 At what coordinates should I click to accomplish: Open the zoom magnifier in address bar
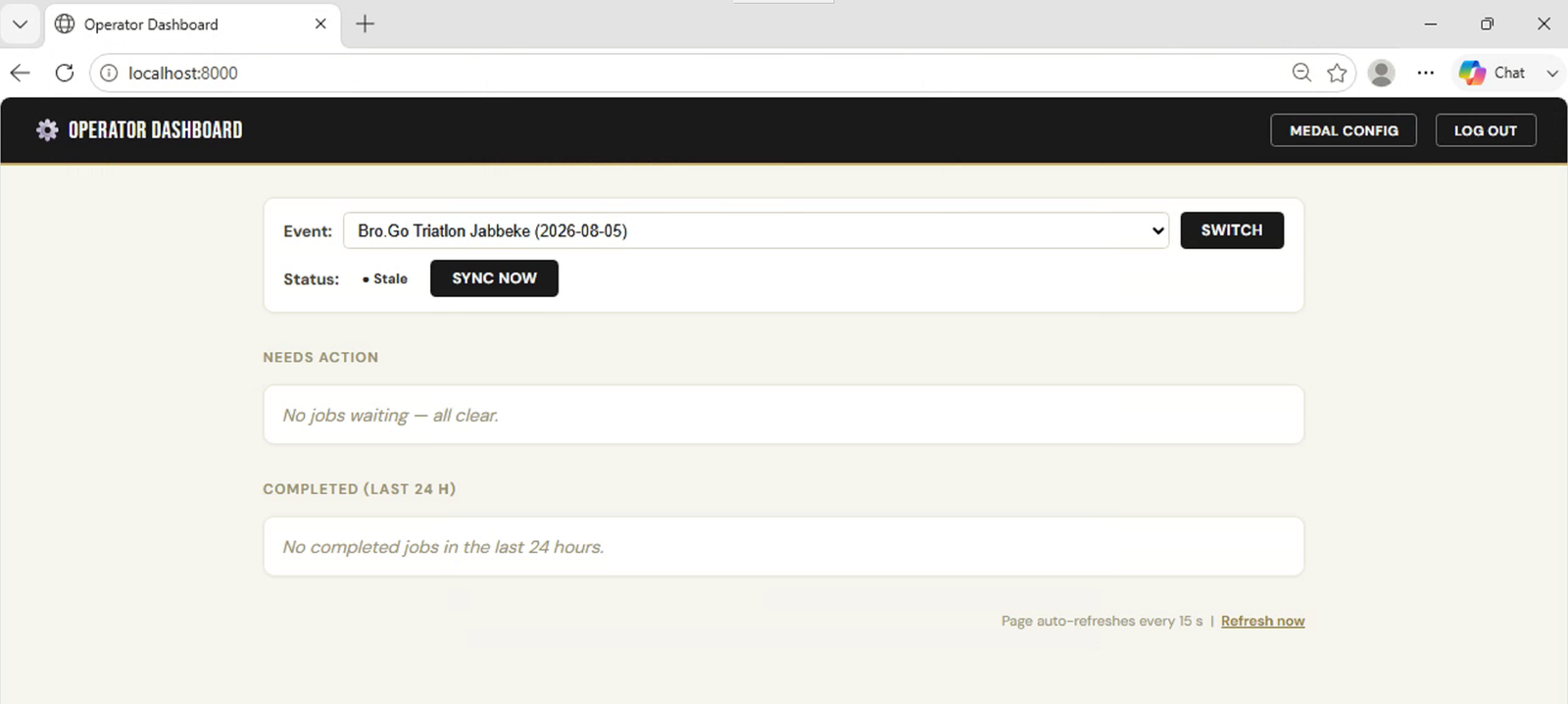point(1301,73)
